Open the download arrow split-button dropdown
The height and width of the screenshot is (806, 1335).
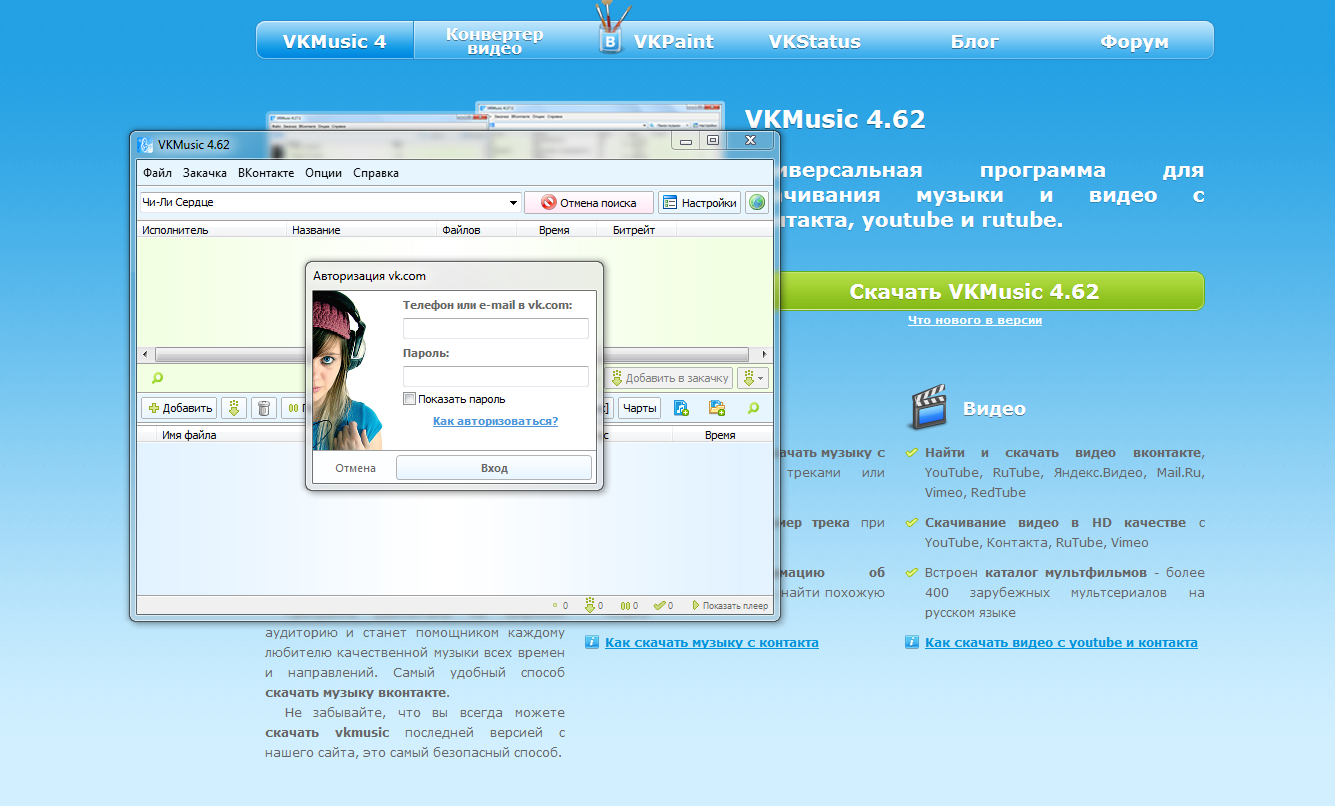[753, 378]
